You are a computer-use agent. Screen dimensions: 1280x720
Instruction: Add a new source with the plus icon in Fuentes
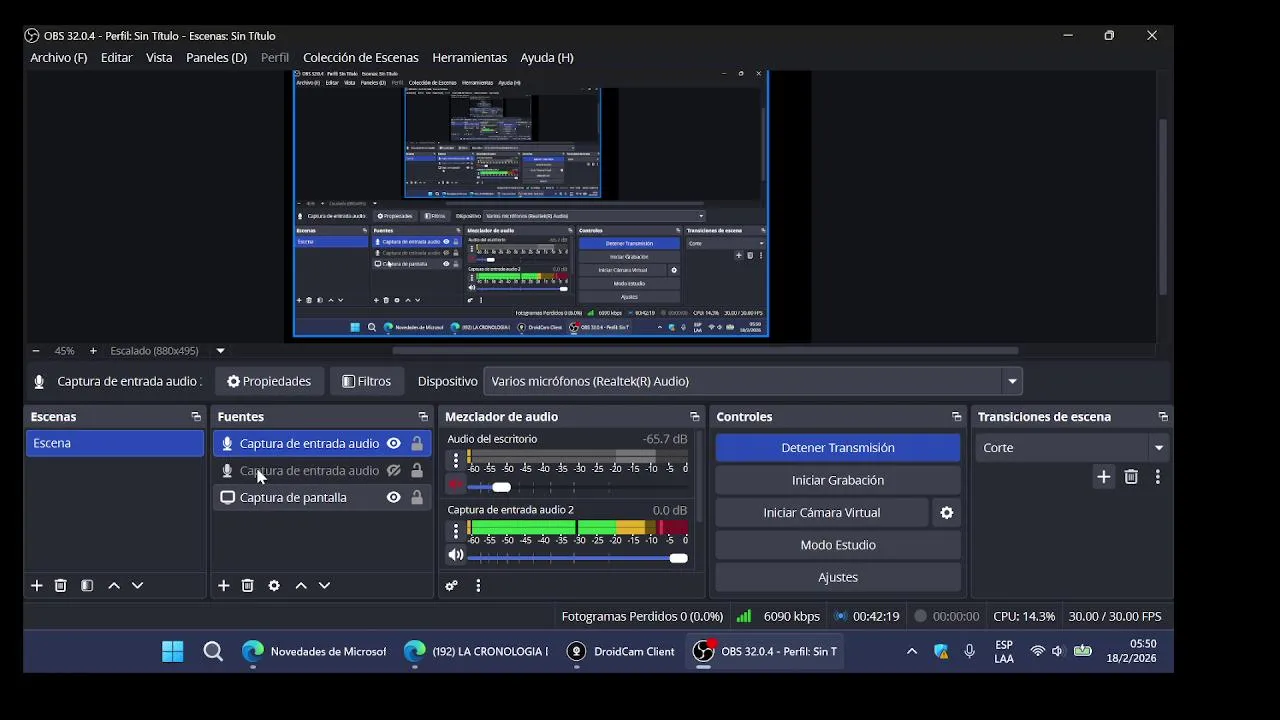224,586
